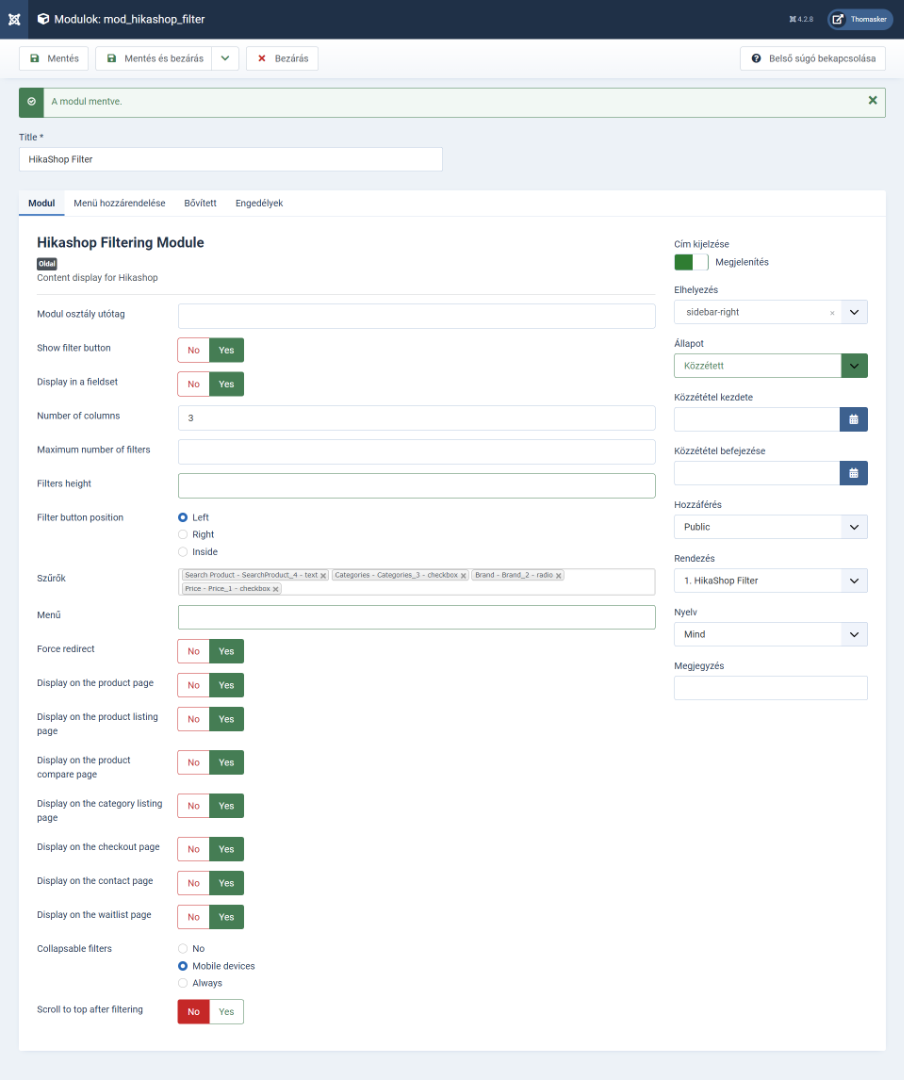Select Right for filter button position
Viewport: 904px width, 1080px height.
183,534
